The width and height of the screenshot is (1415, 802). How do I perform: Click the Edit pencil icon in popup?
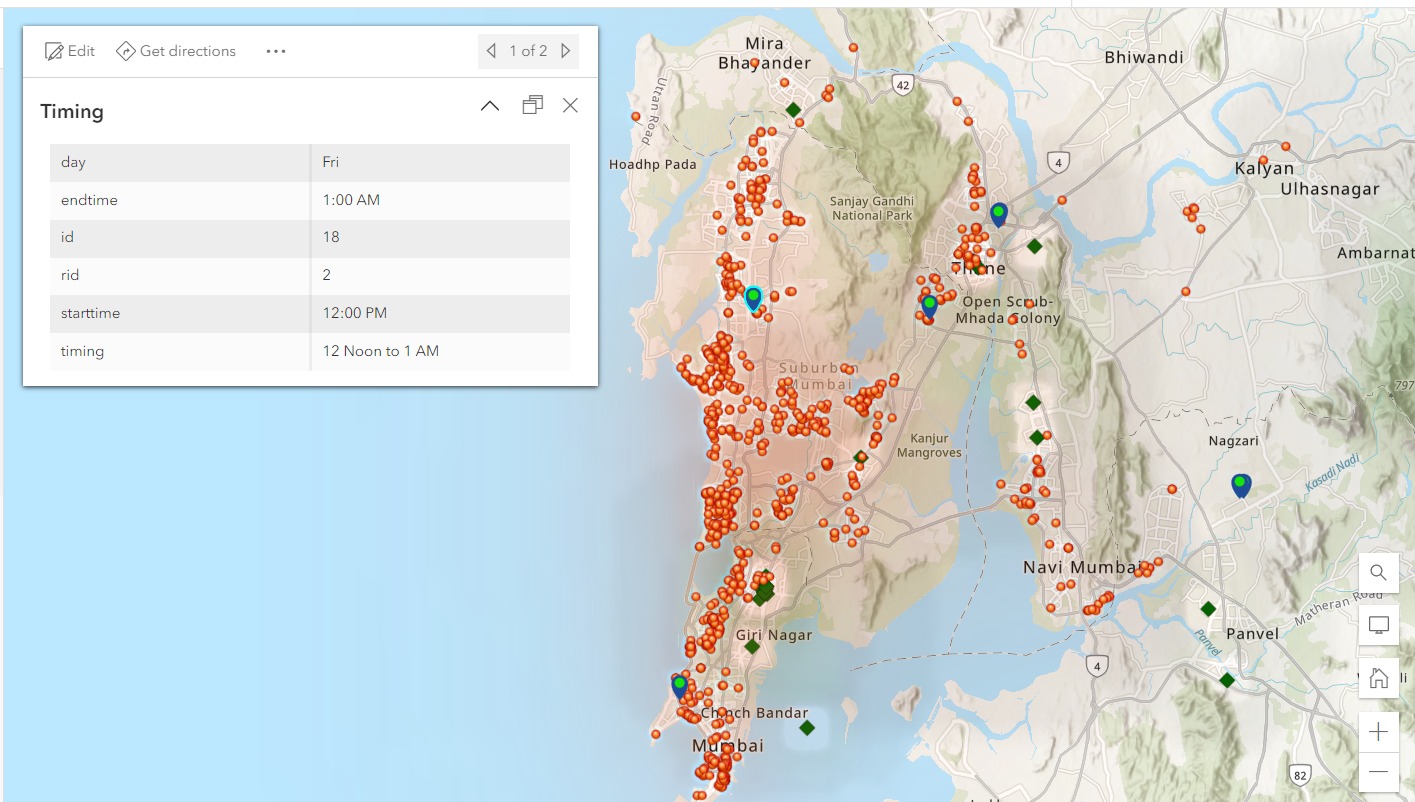point(54,51)
